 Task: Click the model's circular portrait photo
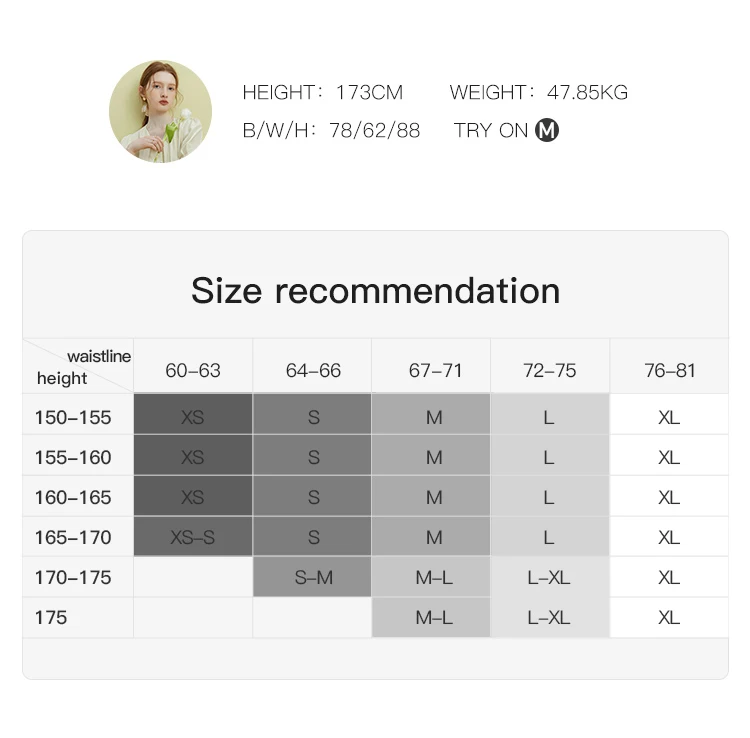(160, 111)
